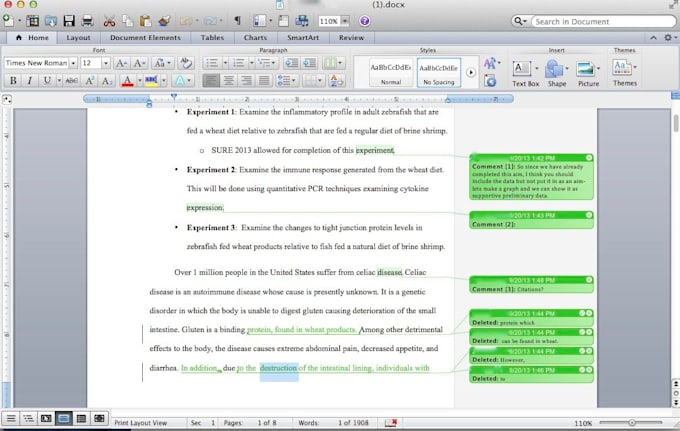Viewport: 680px width, 431px height.
Task: Undo the last action
Action: pyautogui.click(x=186, y=21)
